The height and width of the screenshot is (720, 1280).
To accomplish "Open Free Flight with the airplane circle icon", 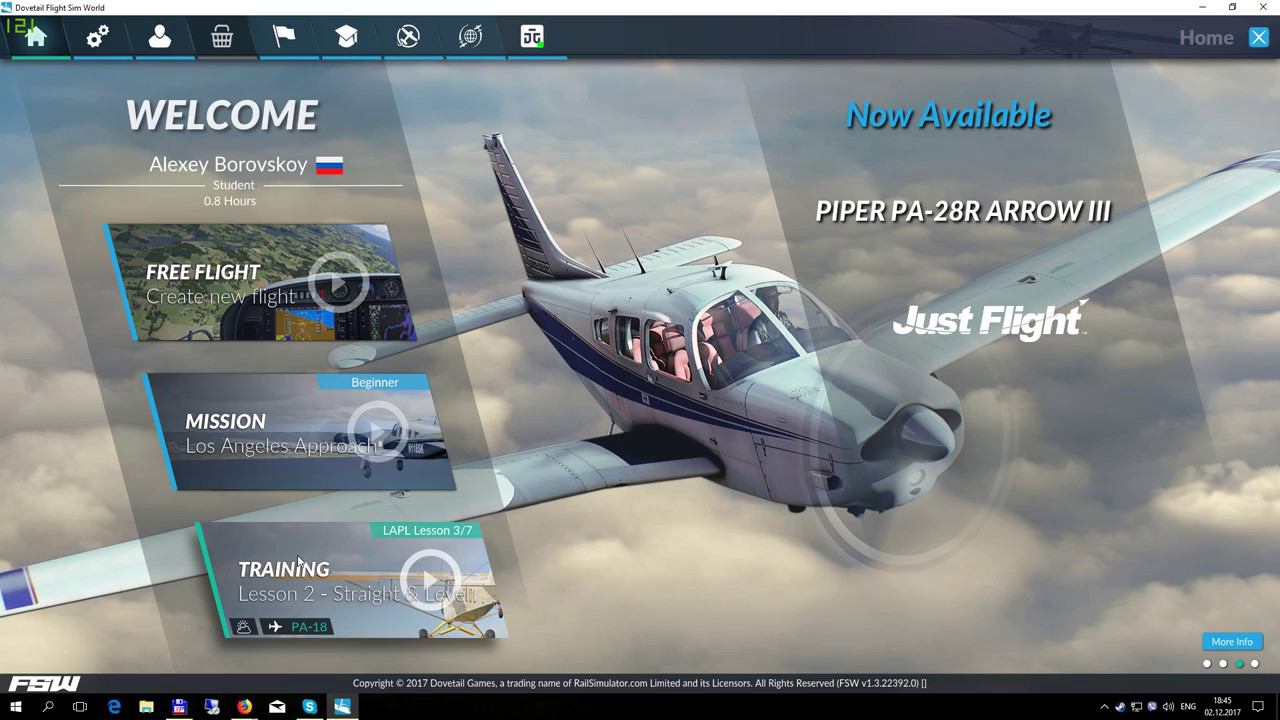I will pyautogui.click(x=408, y=37).
